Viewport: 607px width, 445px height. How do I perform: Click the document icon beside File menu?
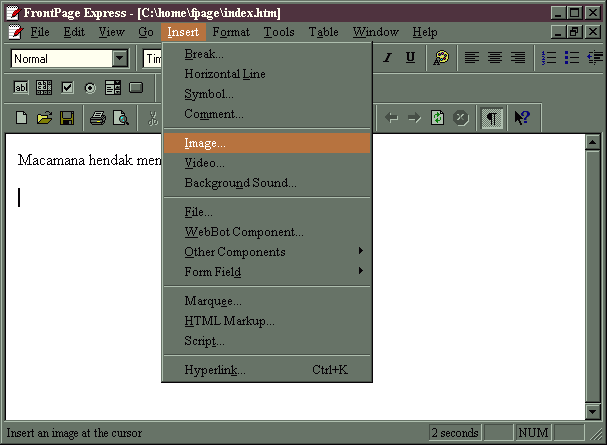point(15,32)
